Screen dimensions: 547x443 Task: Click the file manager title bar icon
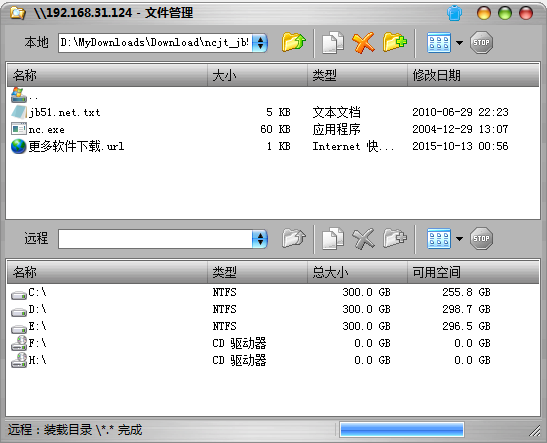click(x=17, y=13)
